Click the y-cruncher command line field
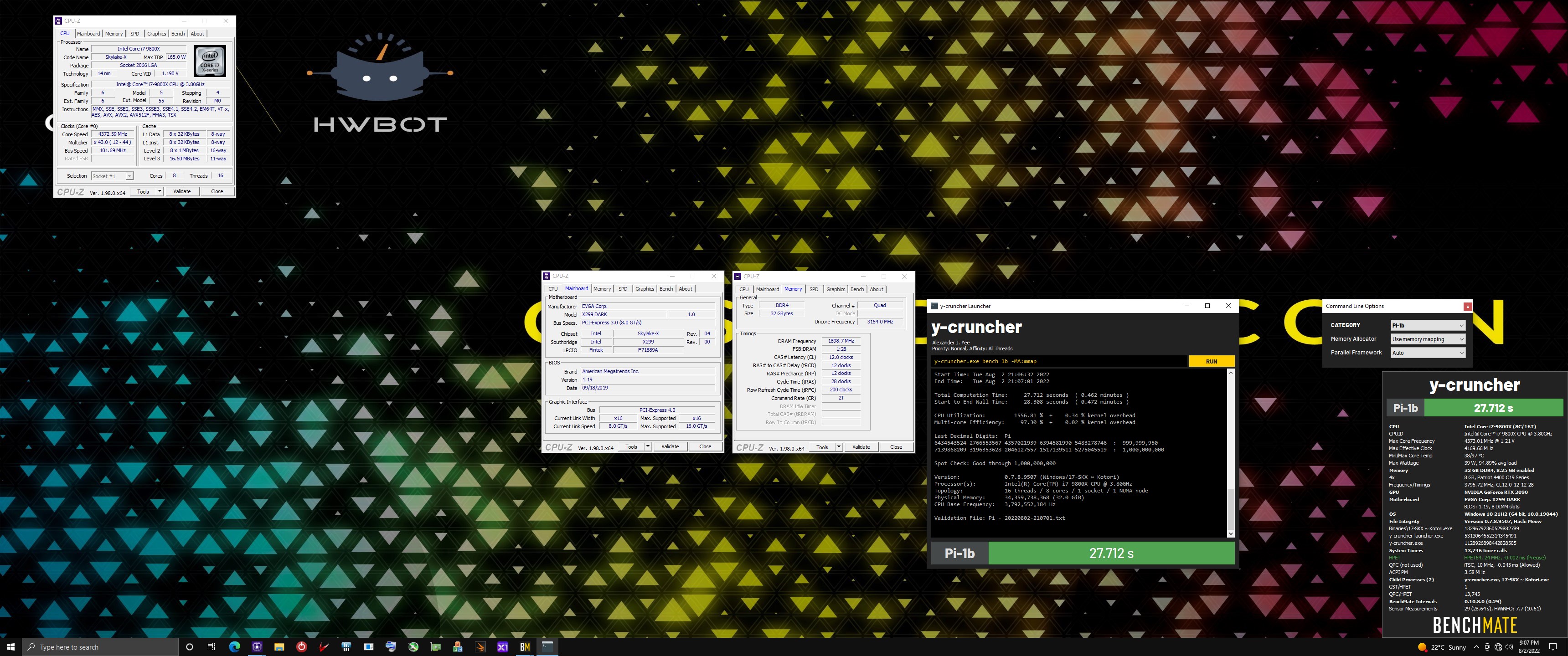Viewport: 1568px width, 656px height. pos(1059,361)
